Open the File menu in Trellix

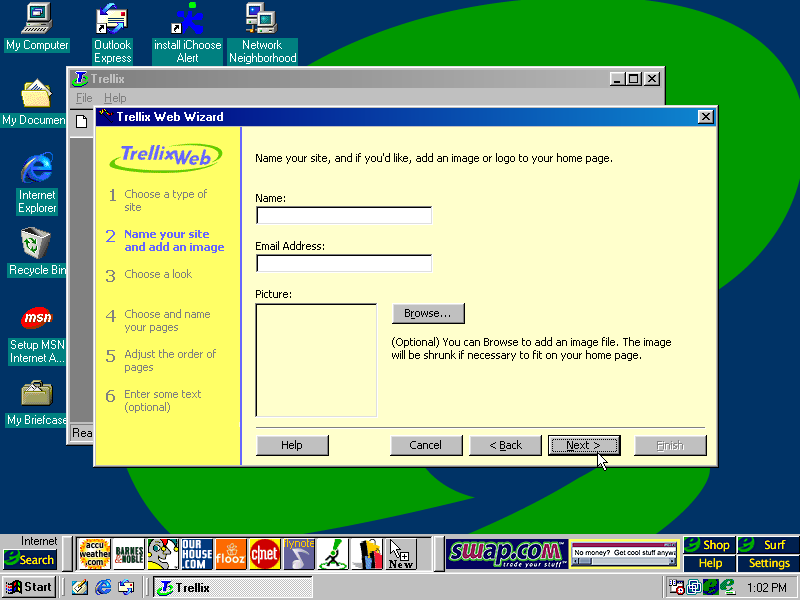point(84,99)
